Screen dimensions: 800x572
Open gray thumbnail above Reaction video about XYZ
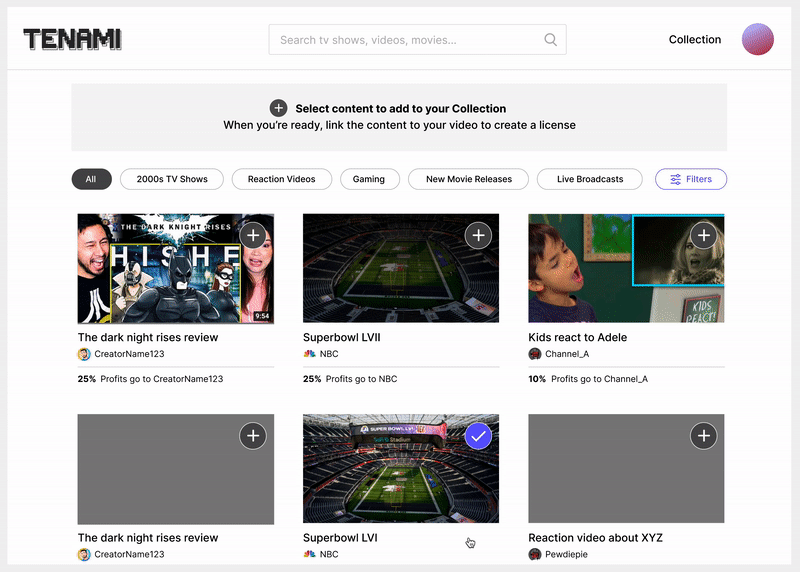[x=626, y=468]
